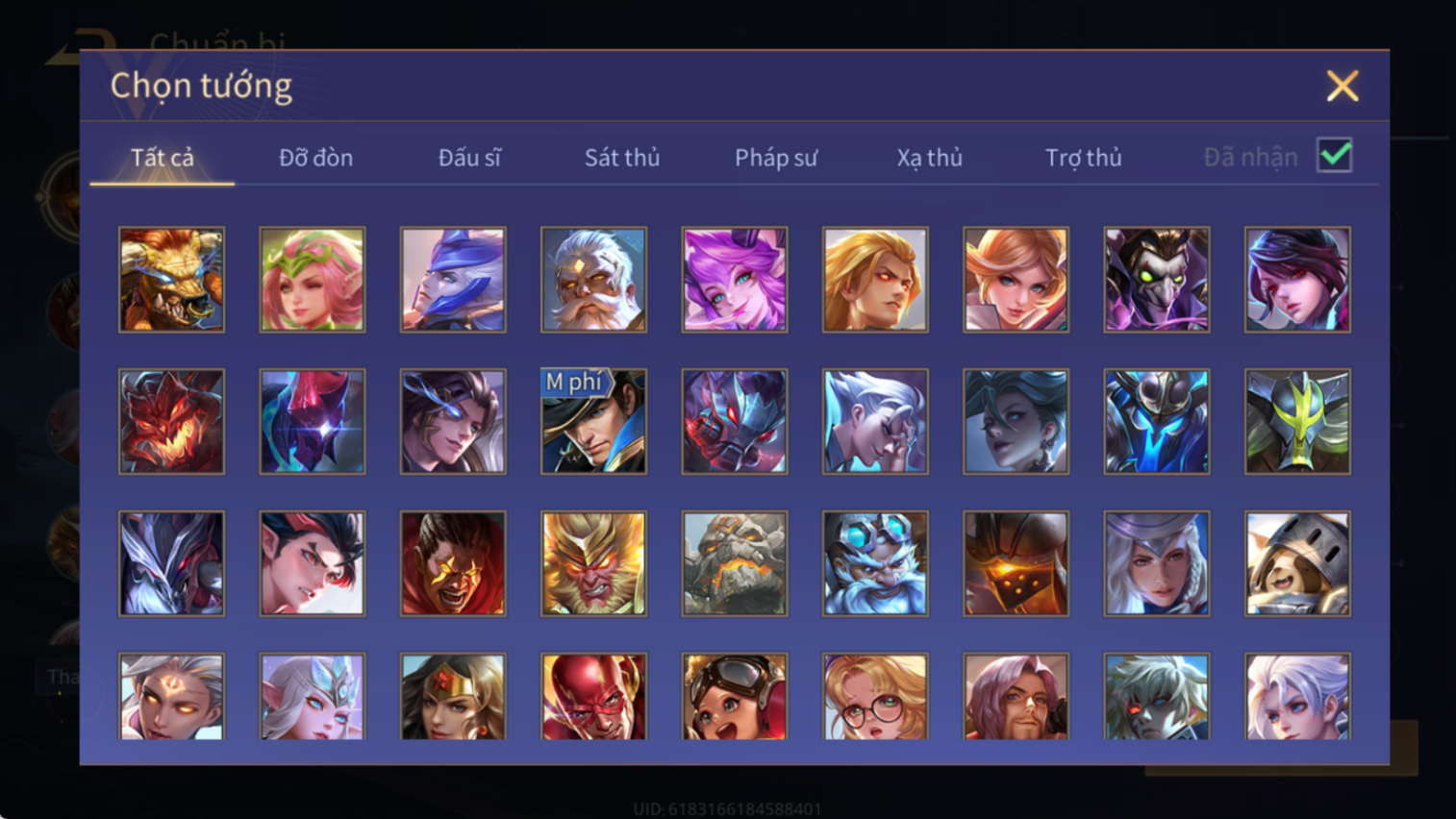
Task: Show the Xạ thủ hero list
Action: 930,158
